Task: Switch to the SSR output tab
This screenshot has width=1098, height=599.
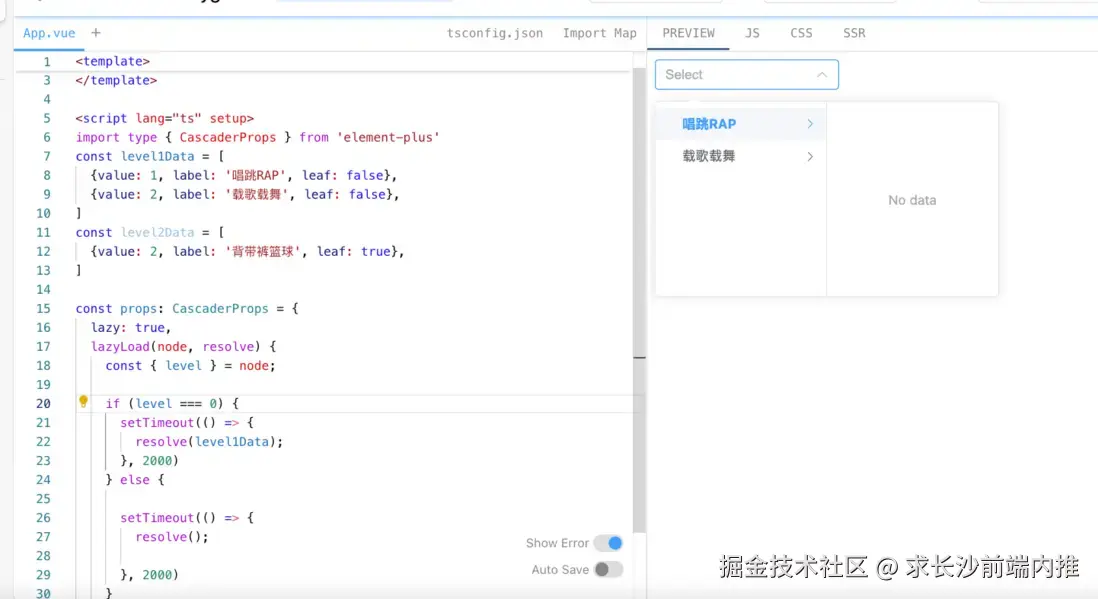Action: pos(854,33)
